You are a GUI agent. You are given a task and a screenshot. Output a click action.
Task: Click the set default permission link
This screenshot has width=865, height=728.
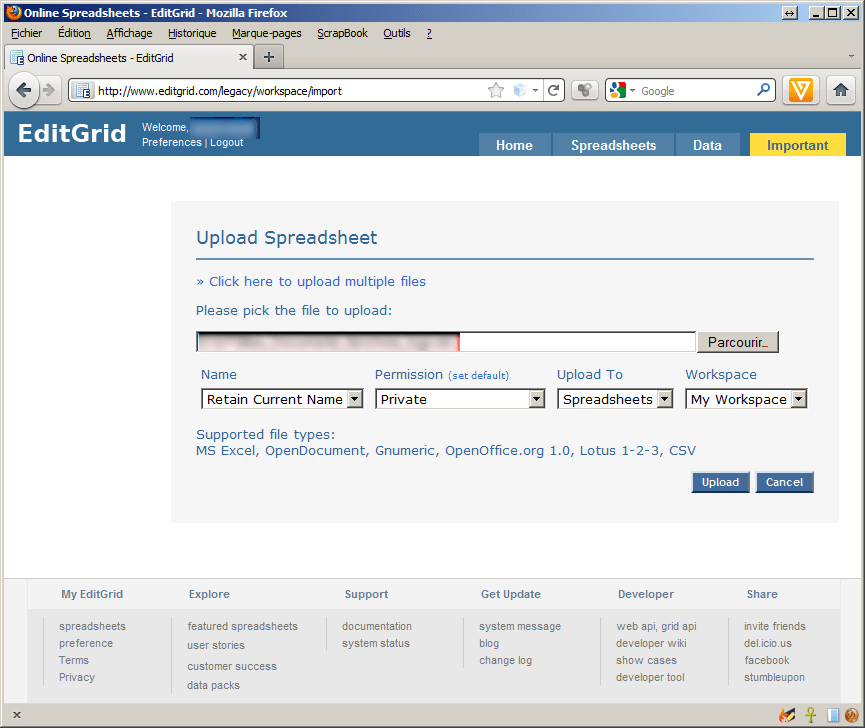tap(478, 376)
